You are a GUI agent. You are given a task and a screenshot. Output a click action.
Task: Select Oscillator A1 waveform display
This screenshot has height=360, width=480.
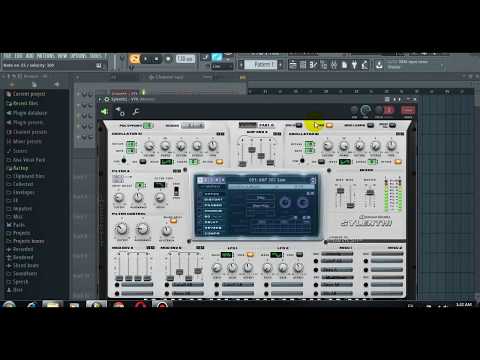pos(166,162)
